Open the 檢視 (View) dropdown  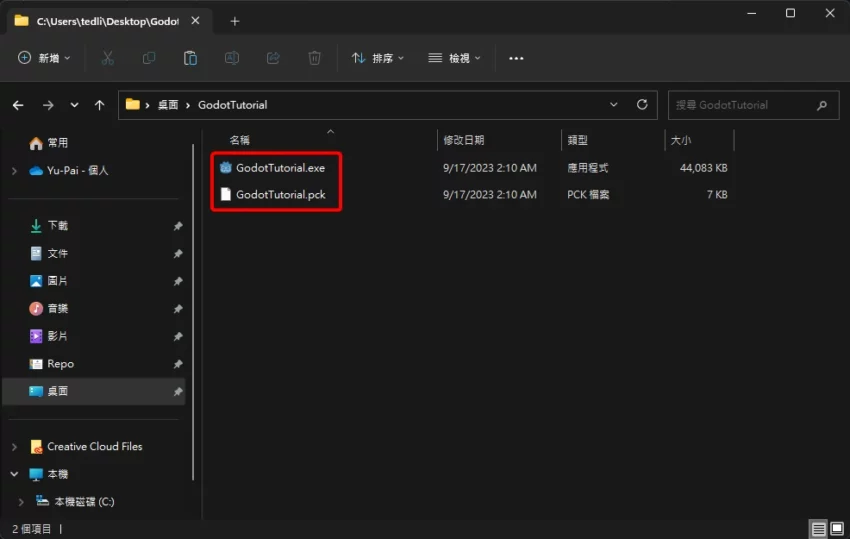pos(454,58)
